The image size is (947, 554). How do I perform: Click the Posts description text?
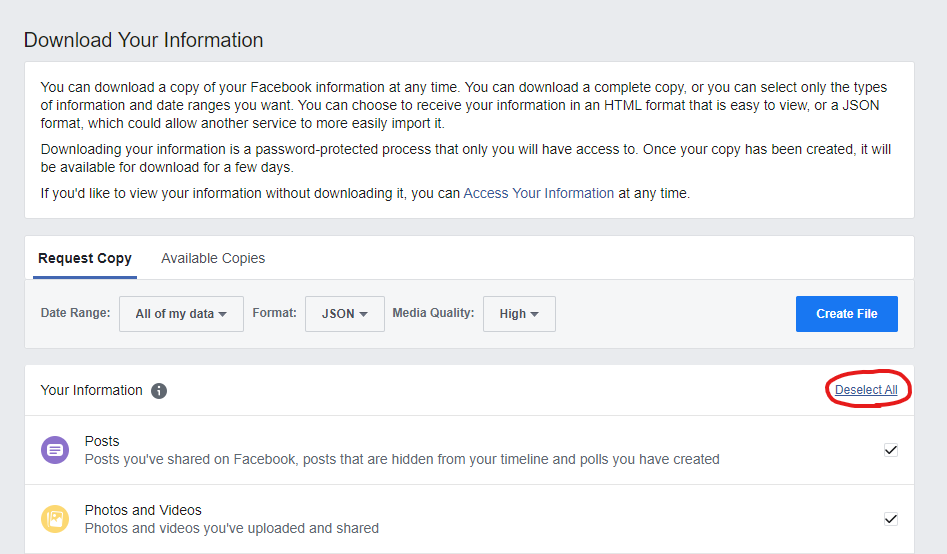point(402,460)
